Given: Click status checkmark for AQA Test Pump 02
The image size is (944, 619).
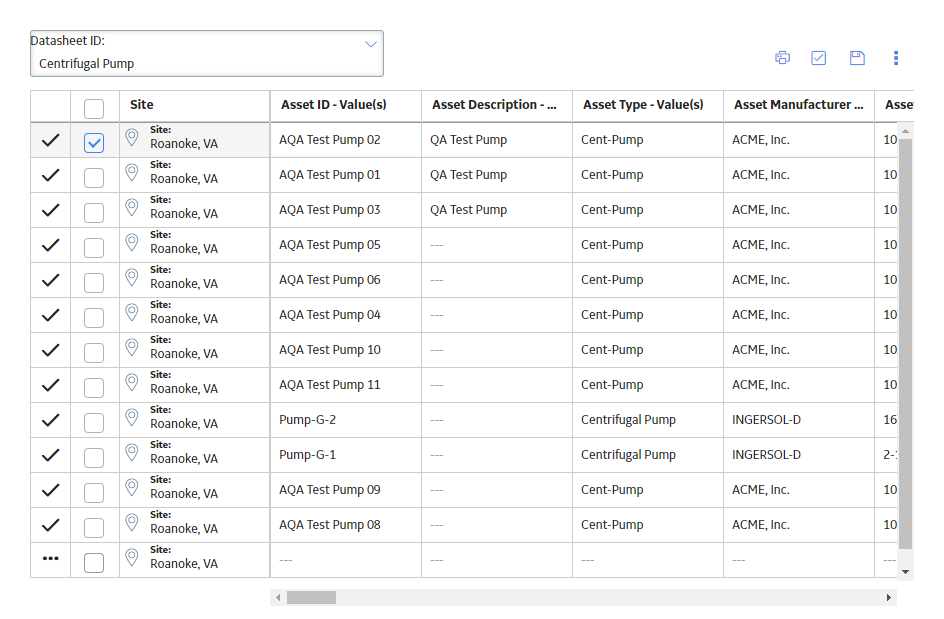Looking at the screenshot, I should click(51, 140).
